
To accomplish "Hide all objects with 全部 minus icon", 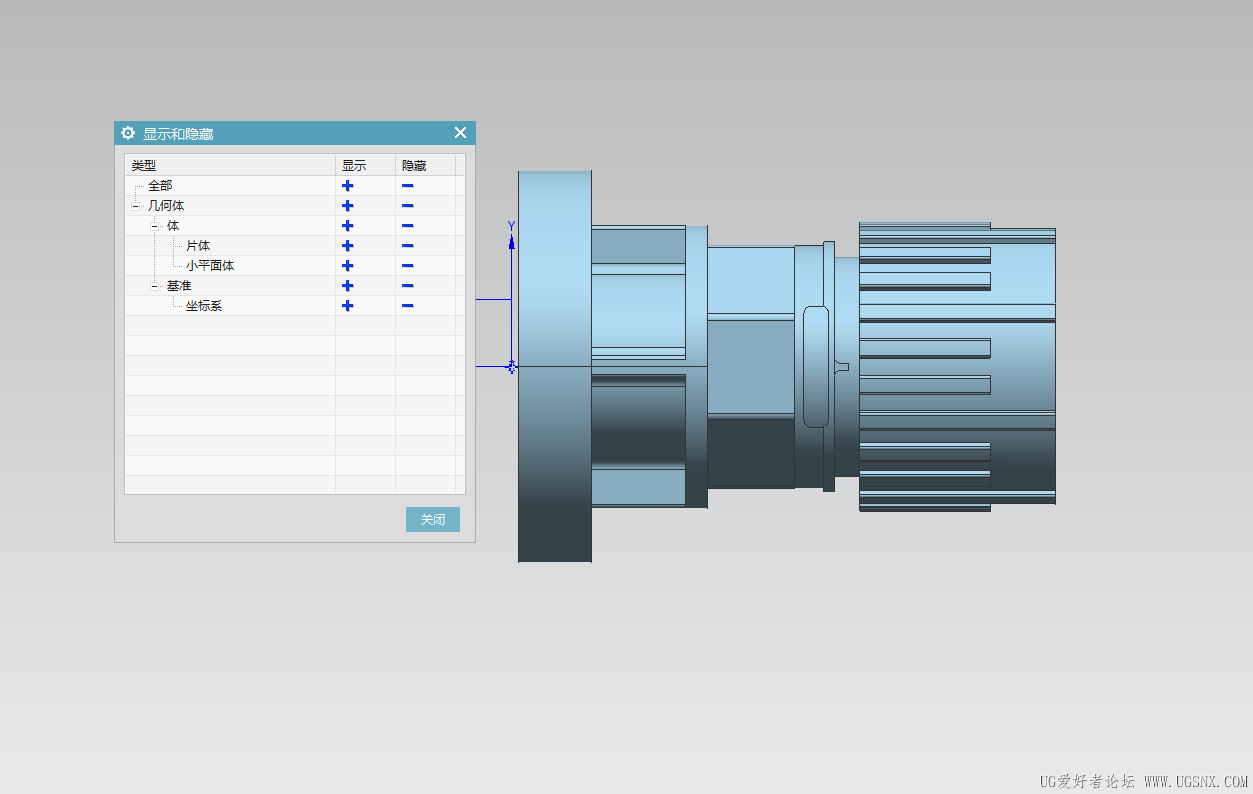I will (408, 186).
